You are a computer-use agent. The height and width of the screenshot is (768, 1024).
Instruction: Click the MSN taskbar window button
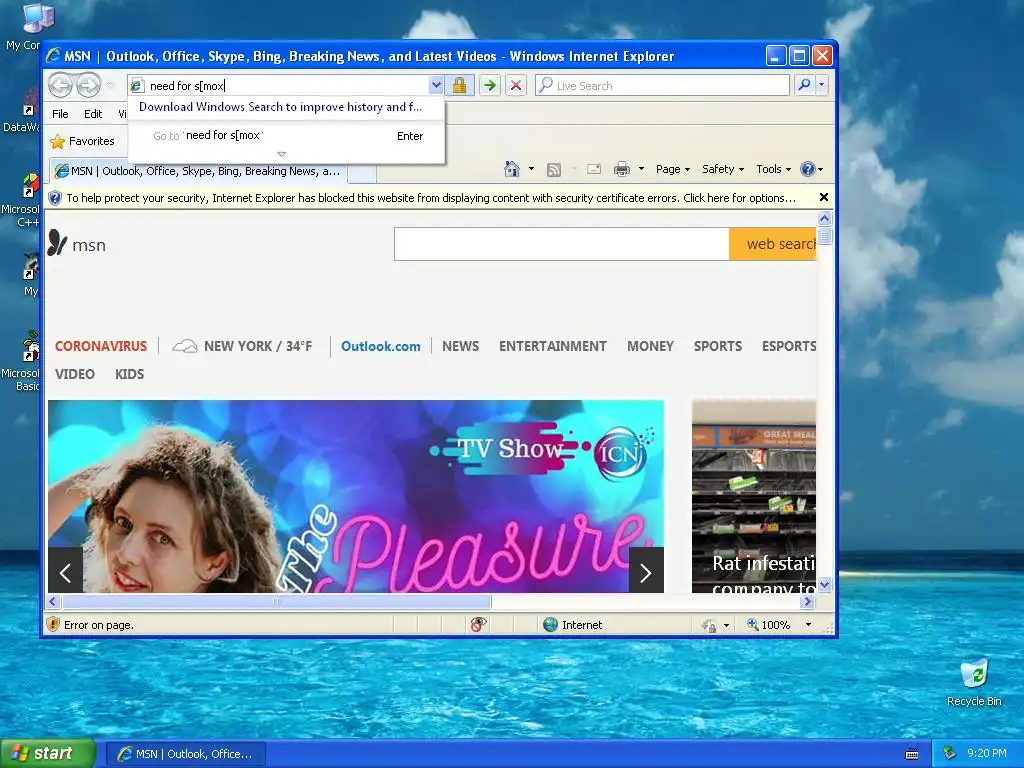(186, 754)
